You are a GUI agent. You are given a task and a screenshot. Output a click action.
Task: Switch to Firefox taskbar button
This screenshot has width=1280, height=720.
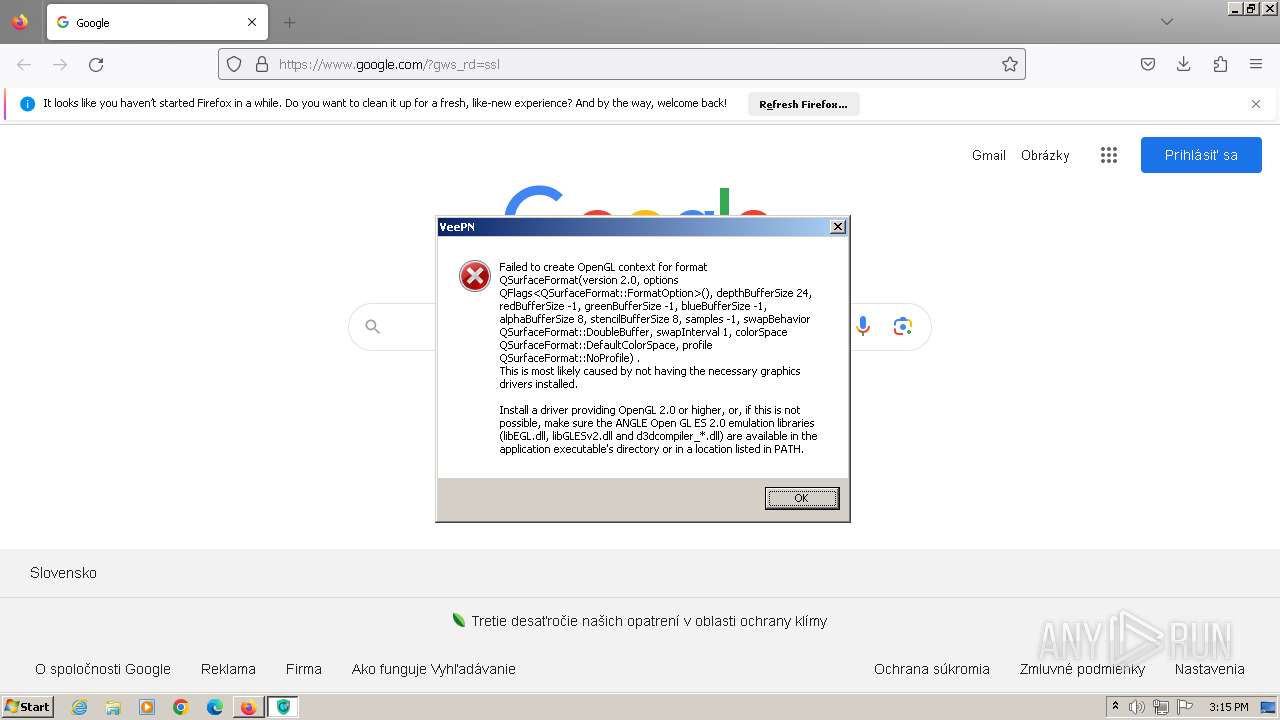248,707
